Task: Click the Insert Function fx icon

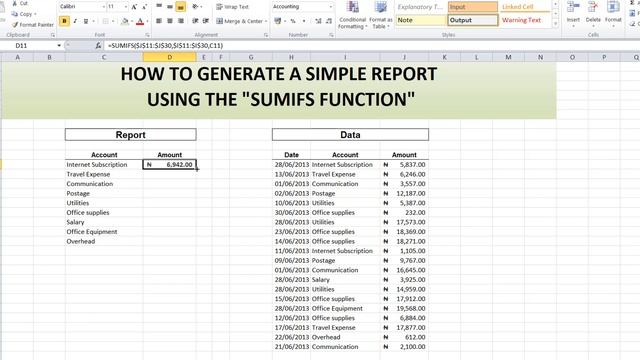Action: coord(98,46)
